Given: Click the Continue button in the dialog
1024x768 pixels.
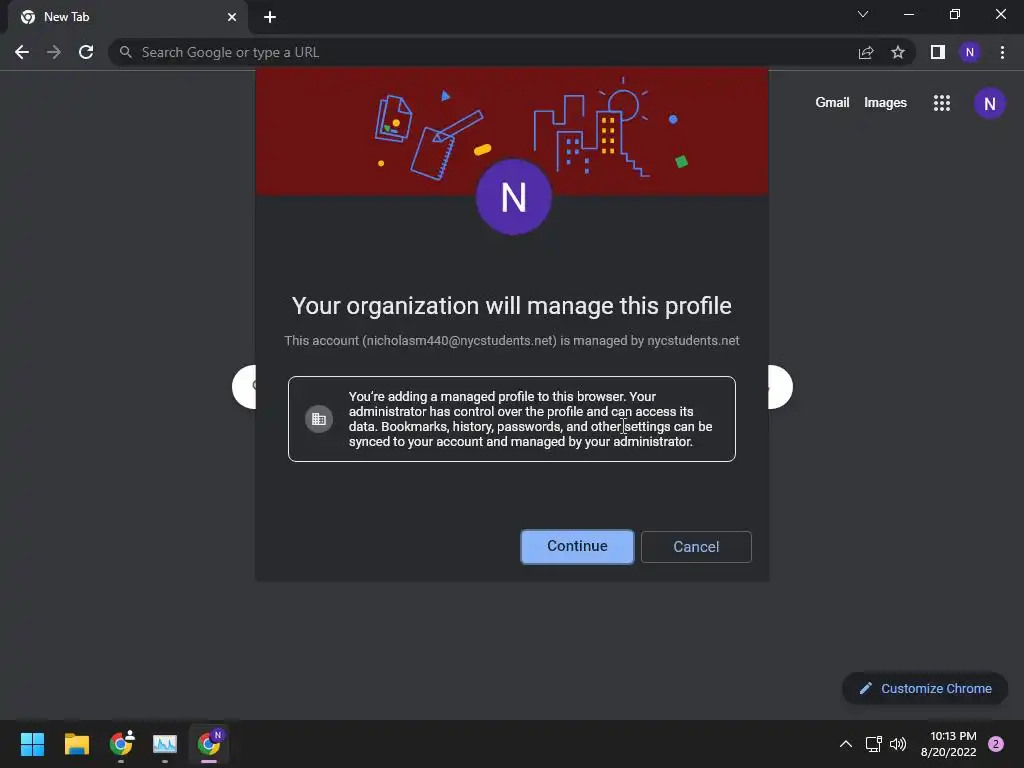Looking at the screenshot, I should pyautogui.click(x=577, y=546).
